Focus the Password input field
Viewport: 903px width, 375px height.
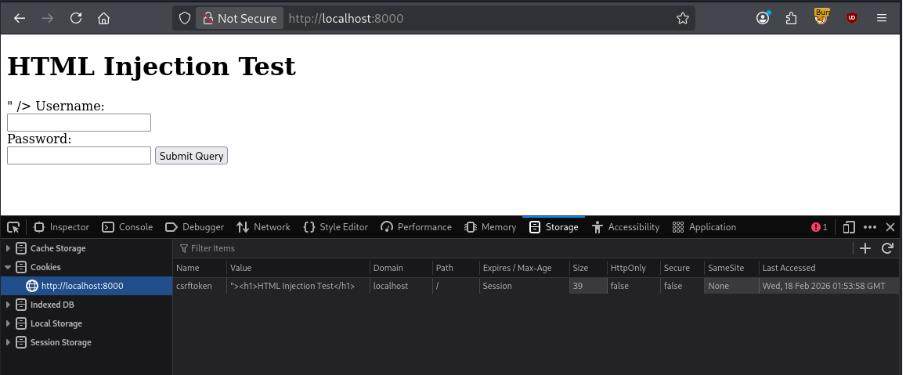pos(79,156)
